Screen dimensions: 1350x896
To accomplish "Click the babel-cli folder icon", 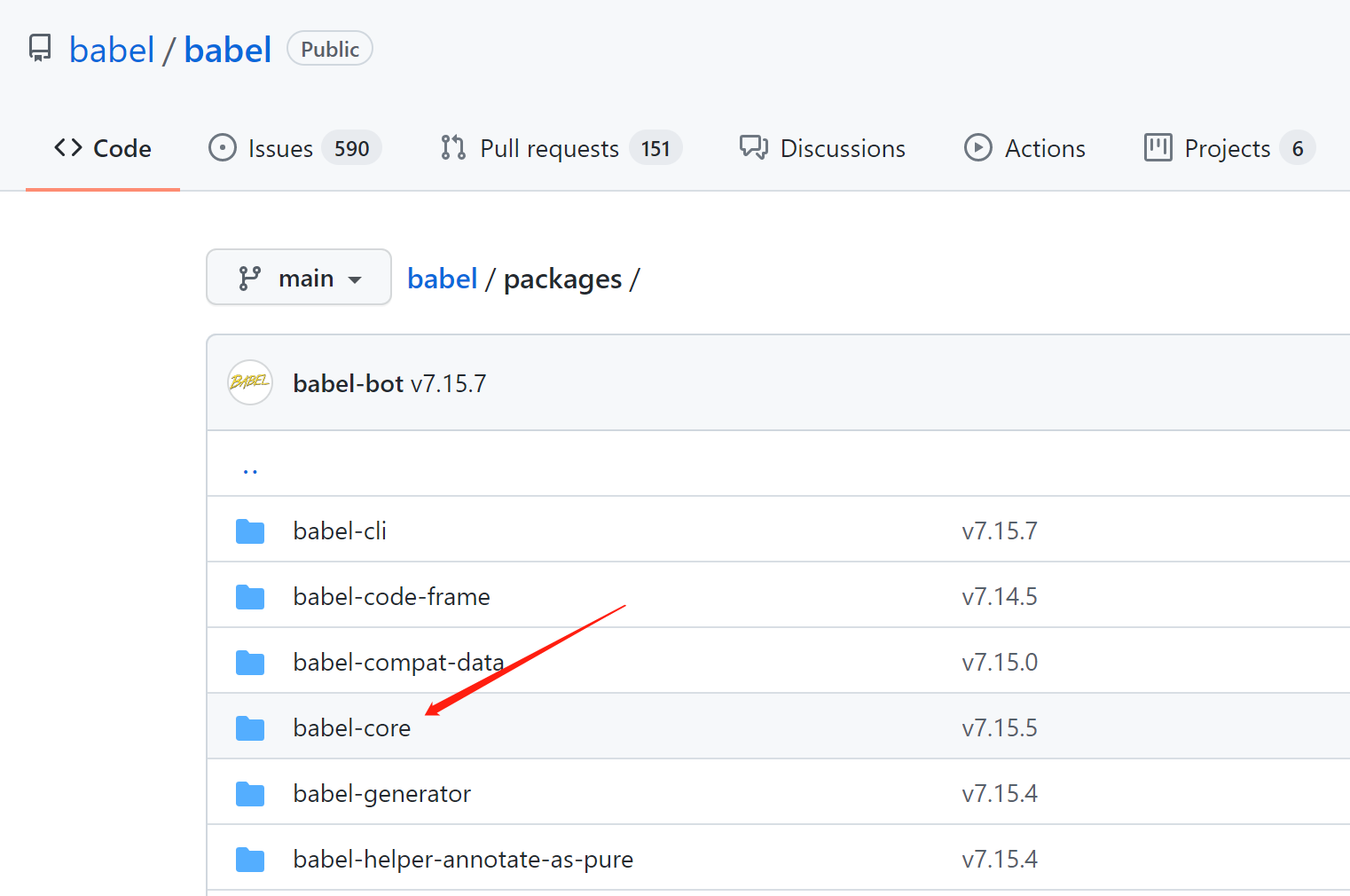I will coord(250,531).
